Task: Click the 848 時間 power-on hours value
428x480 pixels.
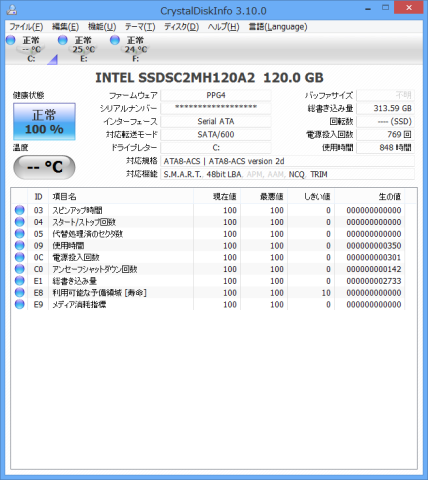Action: click(x=385, y=147)
